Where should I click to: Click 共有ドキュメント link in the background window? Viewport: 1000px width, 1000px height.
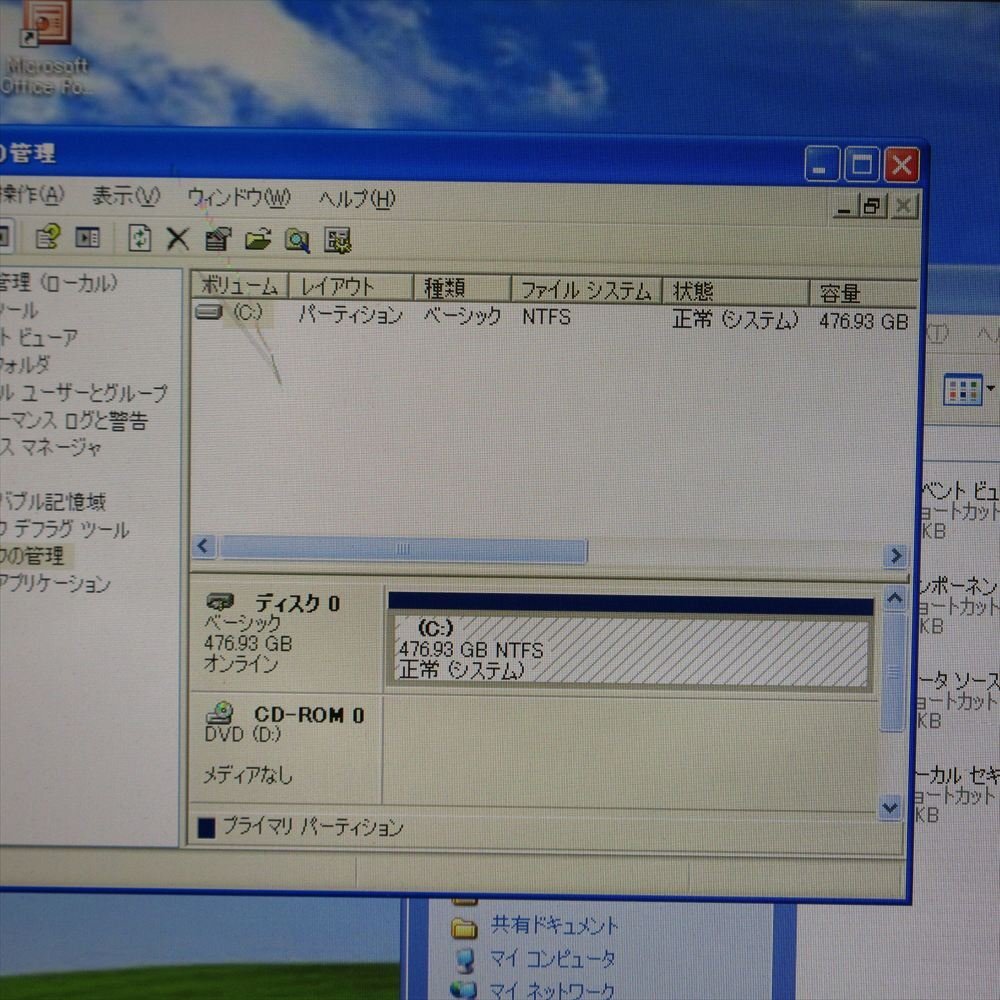tap(554, 925)
